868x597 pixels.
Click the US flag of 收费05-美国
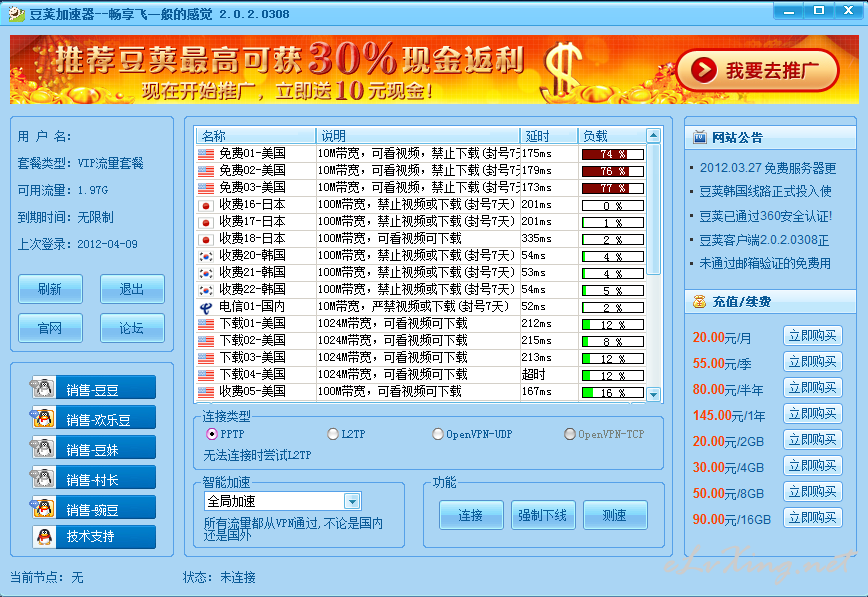(x=206, y=393)
